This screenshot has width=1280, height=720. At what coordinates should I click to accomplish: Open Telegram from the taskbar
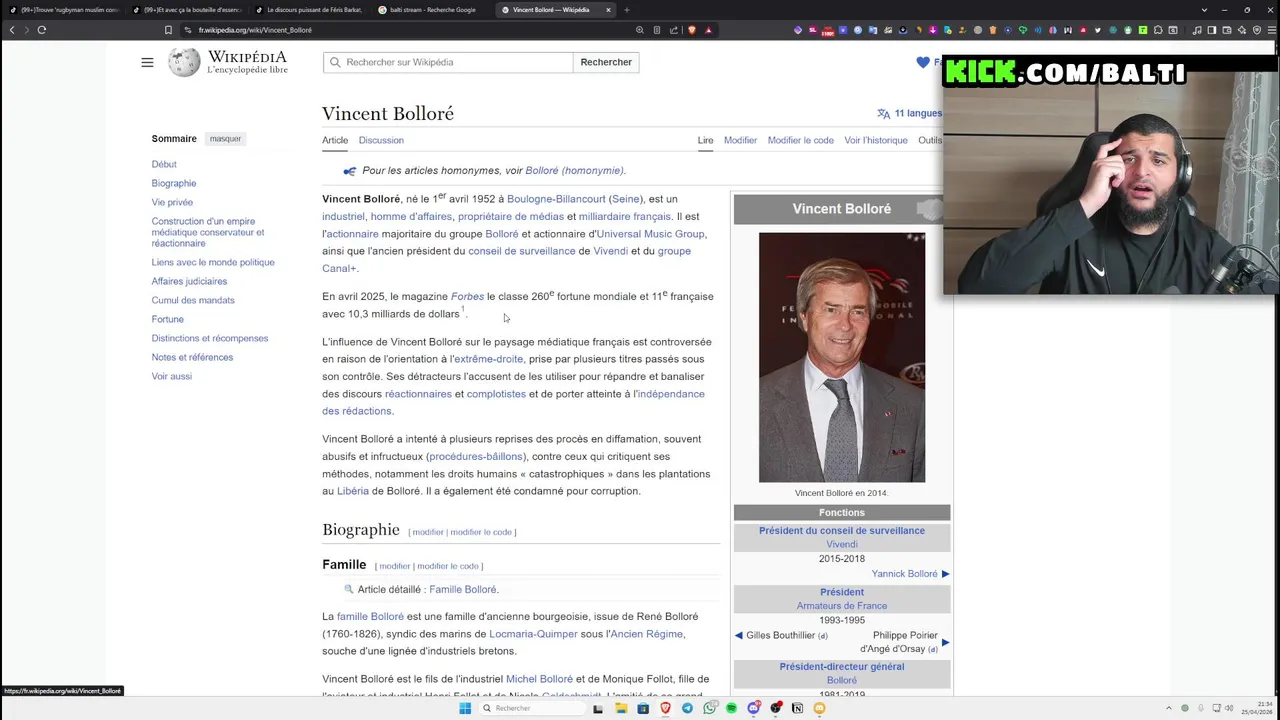(687, 708)
